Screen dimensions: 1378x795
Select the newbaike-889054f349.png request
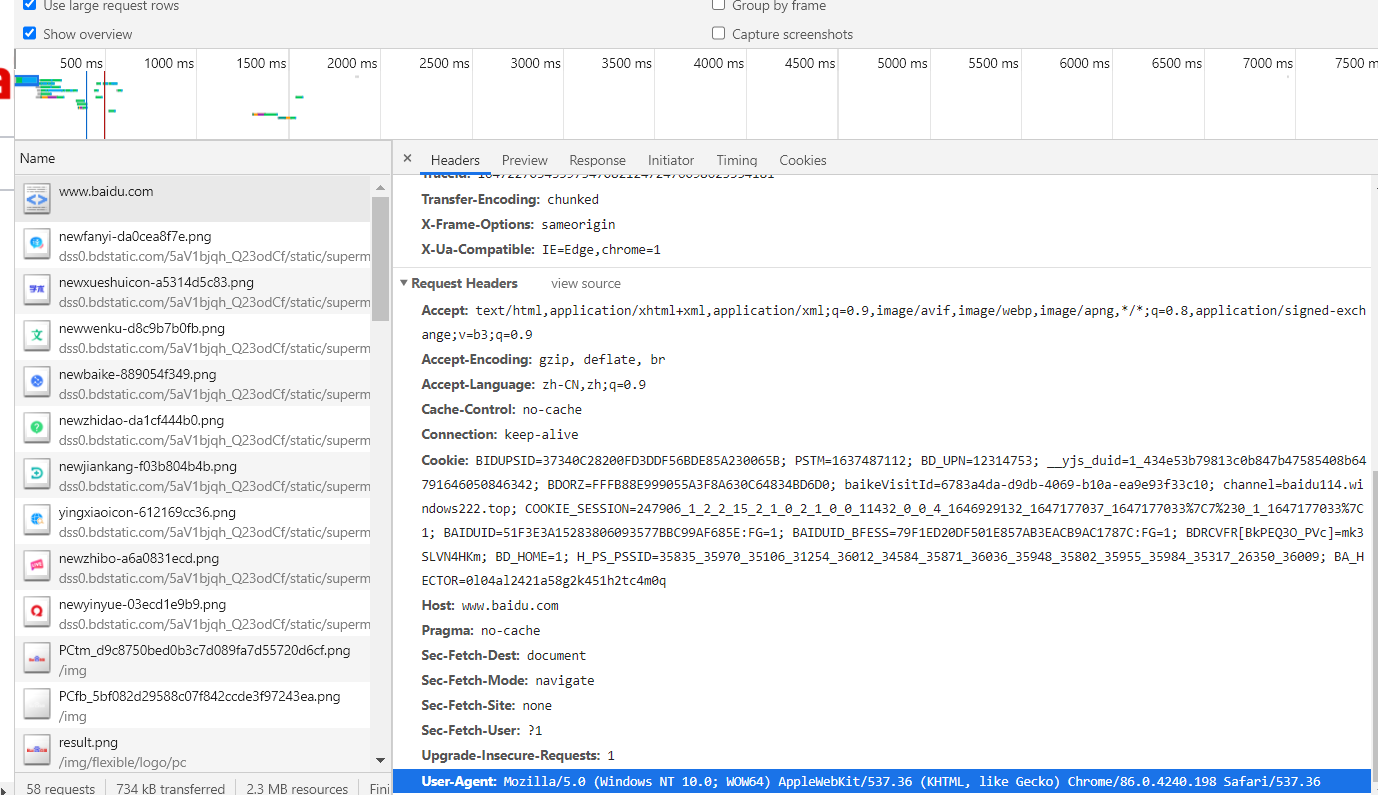[193, 382]
